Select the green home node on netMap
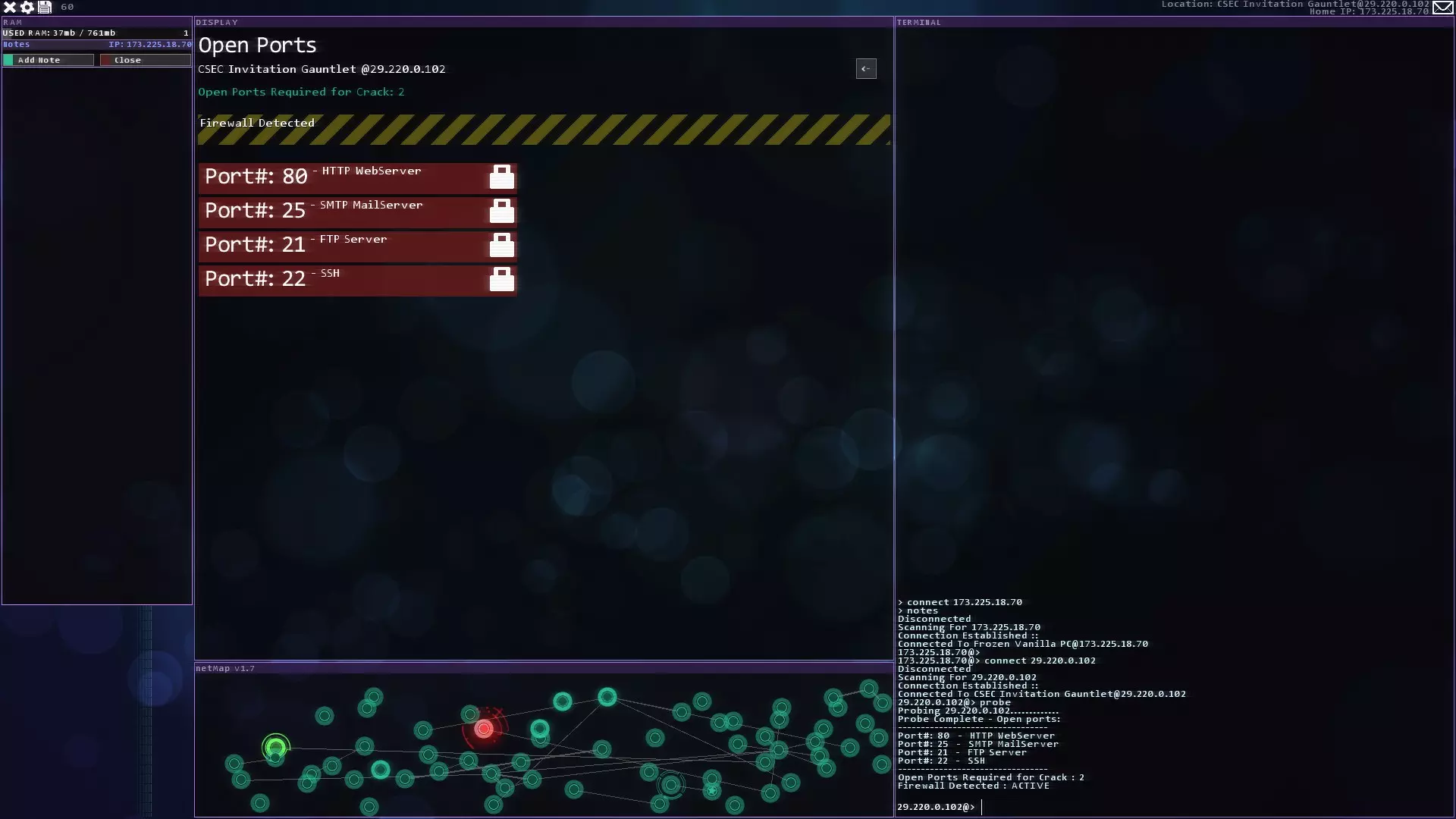1456x819 pixels. click(x=276, y=748)
